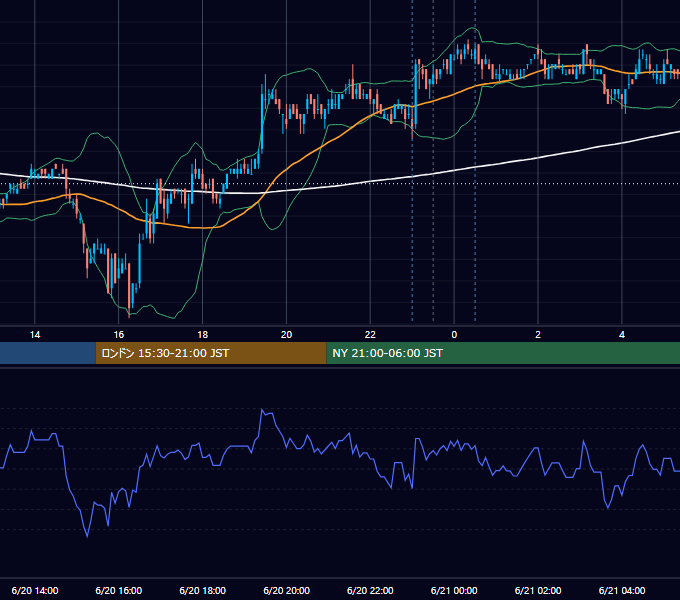This screenshot has width=680, height=600.
Task: Click the 22 hour axis label
Action: tap(370, 335)
